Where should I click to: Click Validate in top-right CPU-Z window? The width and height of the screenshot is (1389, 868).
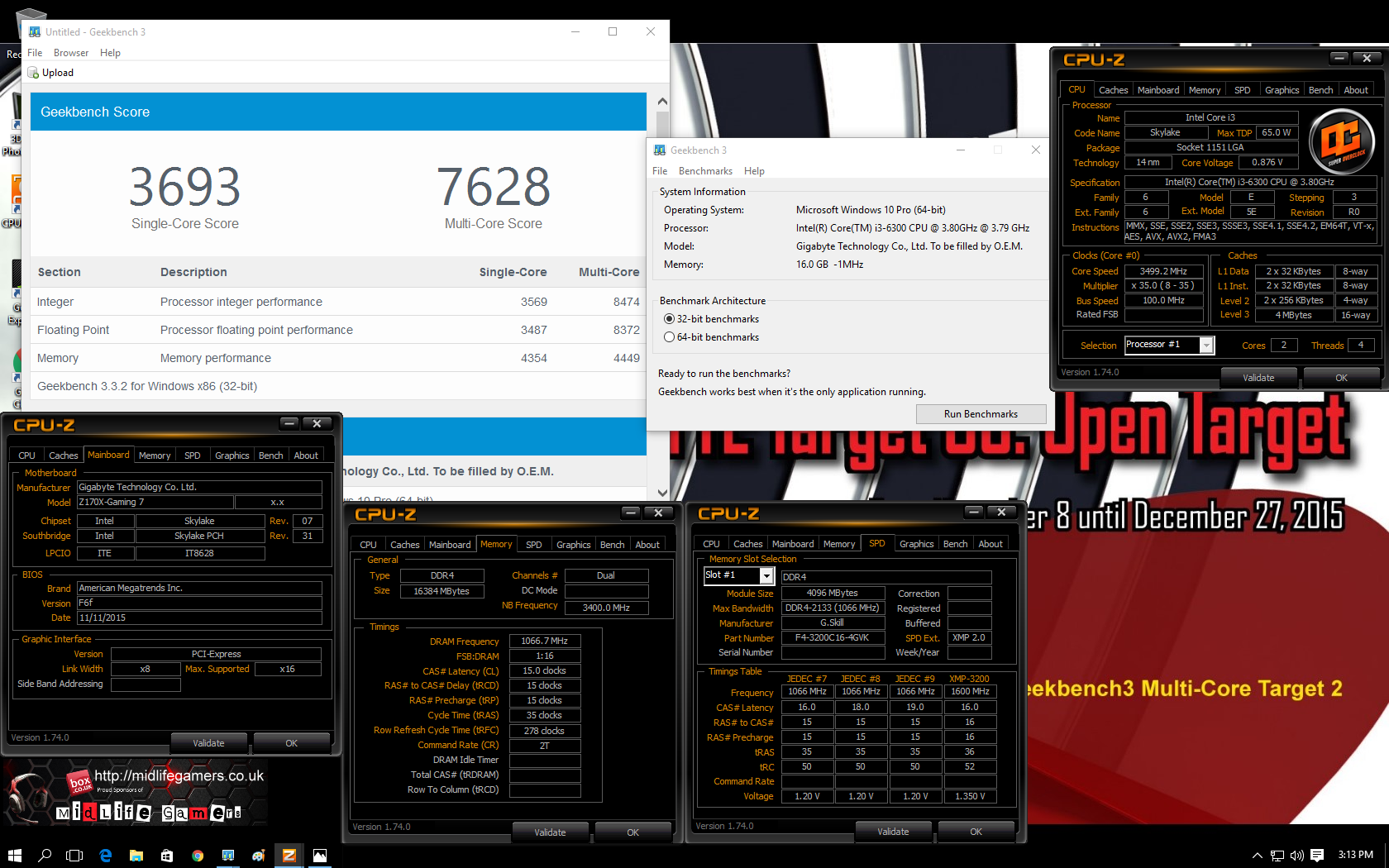point(1258,378)
